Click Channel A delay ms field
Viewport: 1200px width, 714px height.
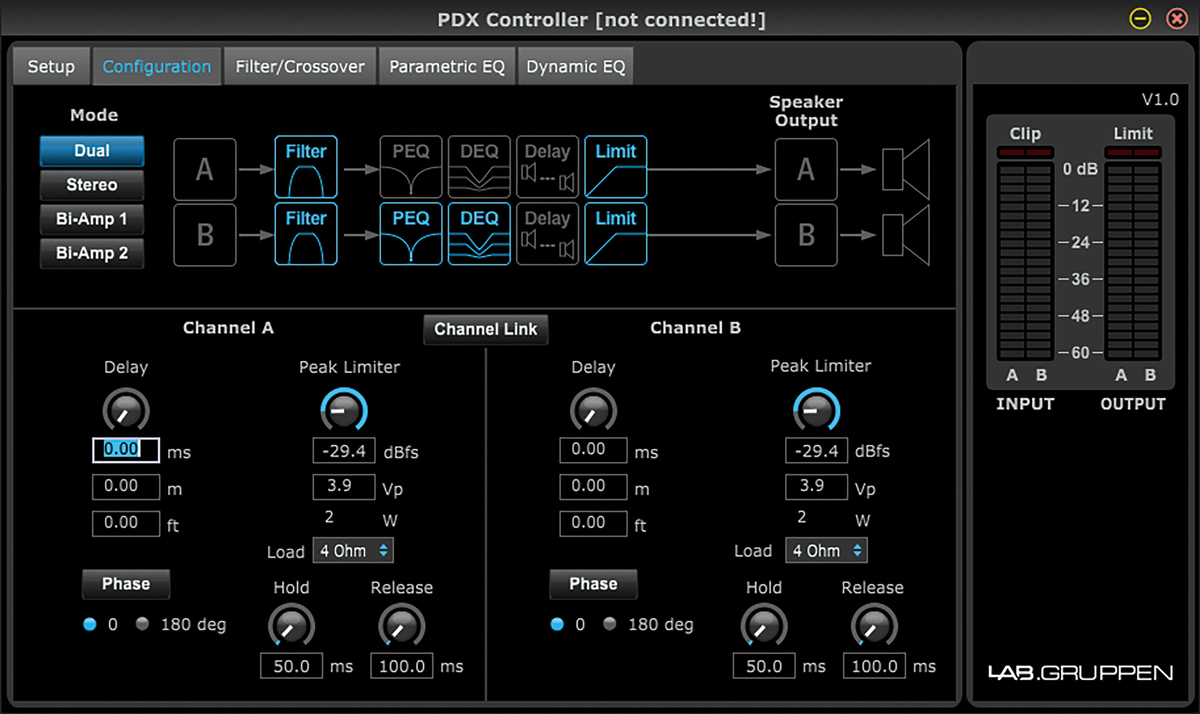[x=126, y=450]
